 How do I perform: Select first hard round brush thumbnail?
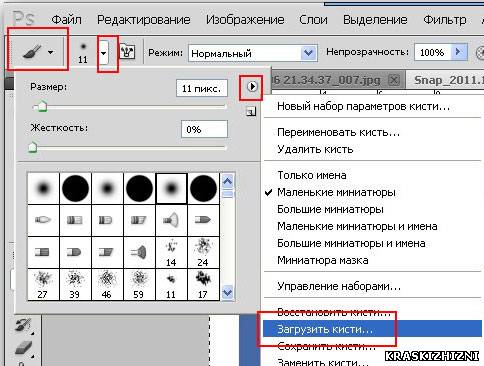(75, 188)
